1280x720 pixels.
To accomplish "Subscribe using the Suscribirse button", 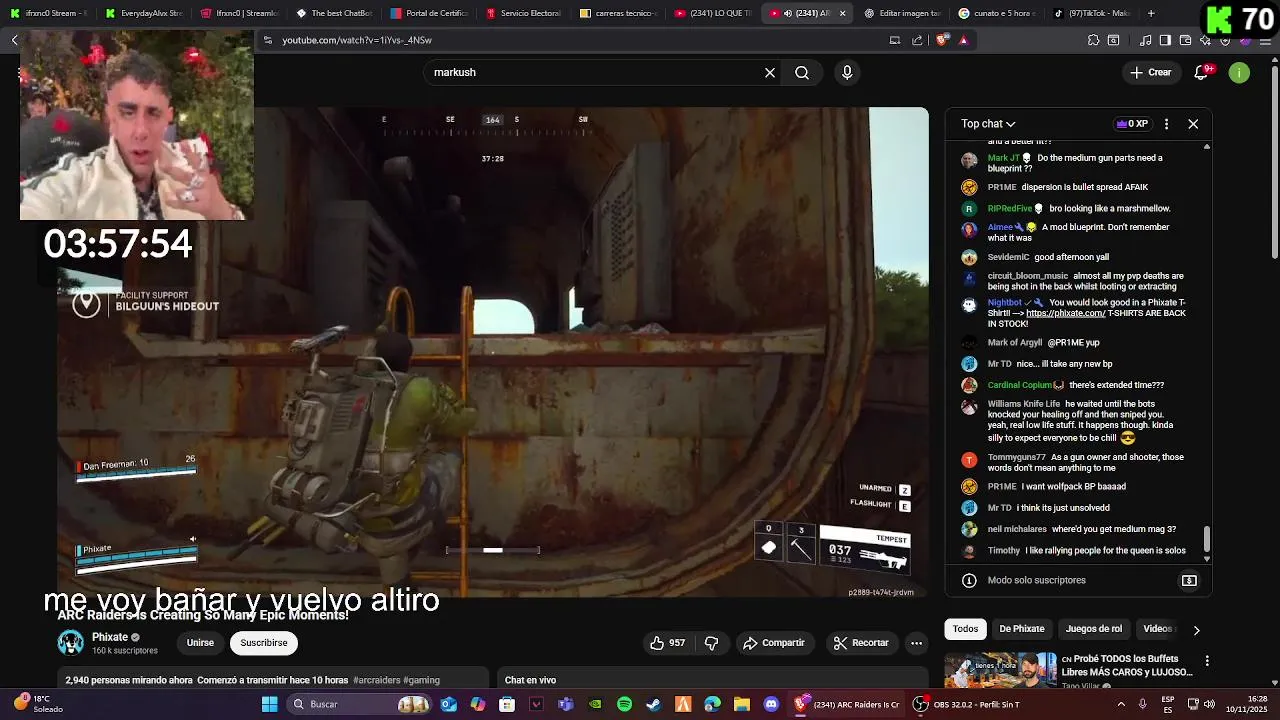I will click(x=264, y=643).
